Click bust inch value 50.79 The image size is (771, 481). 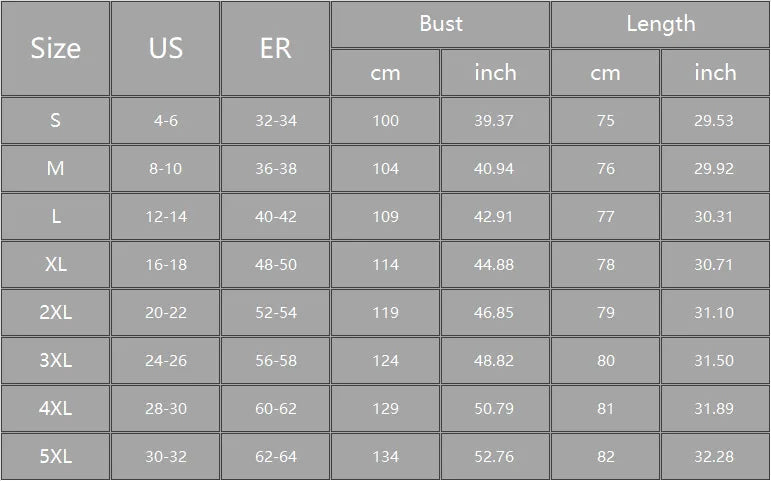point(495,409)
